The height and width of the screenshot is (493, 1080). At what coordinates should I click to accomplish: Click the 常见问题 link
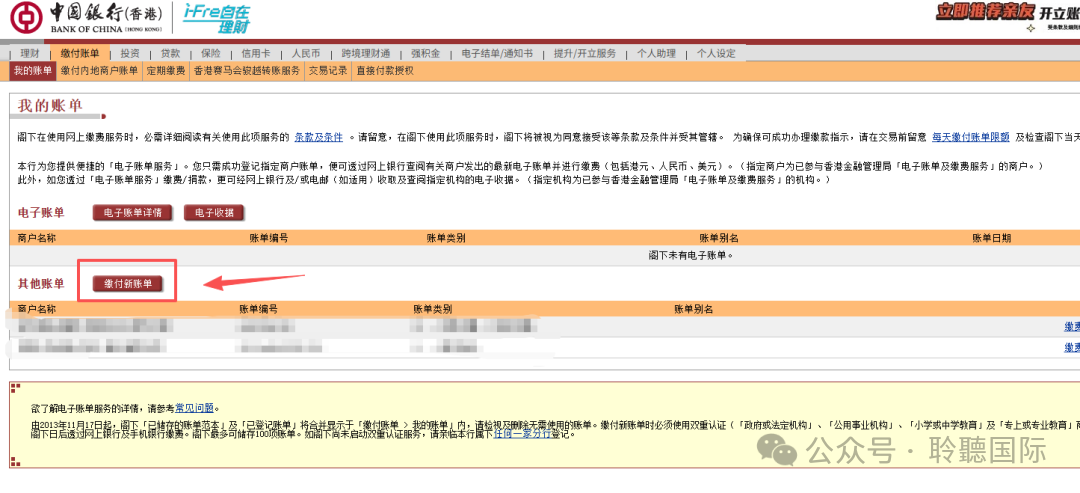pyautogui.click(x=195, y=408)
